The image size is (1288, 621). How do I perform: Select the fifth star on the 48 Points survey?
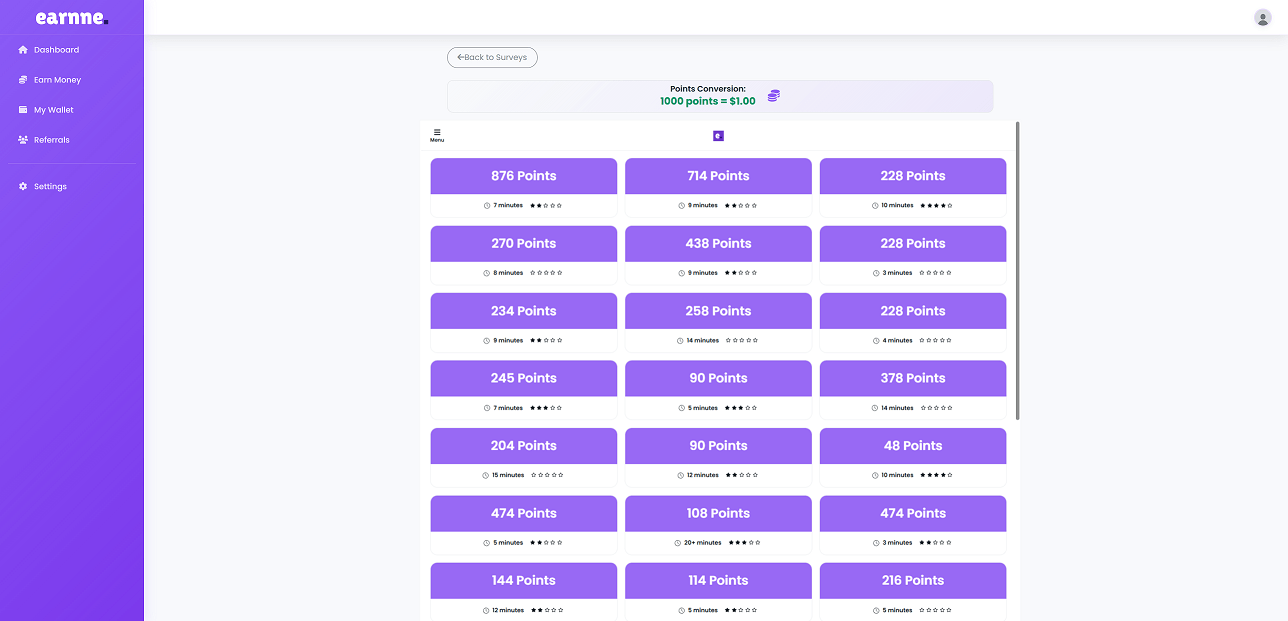tap(948, 475)
